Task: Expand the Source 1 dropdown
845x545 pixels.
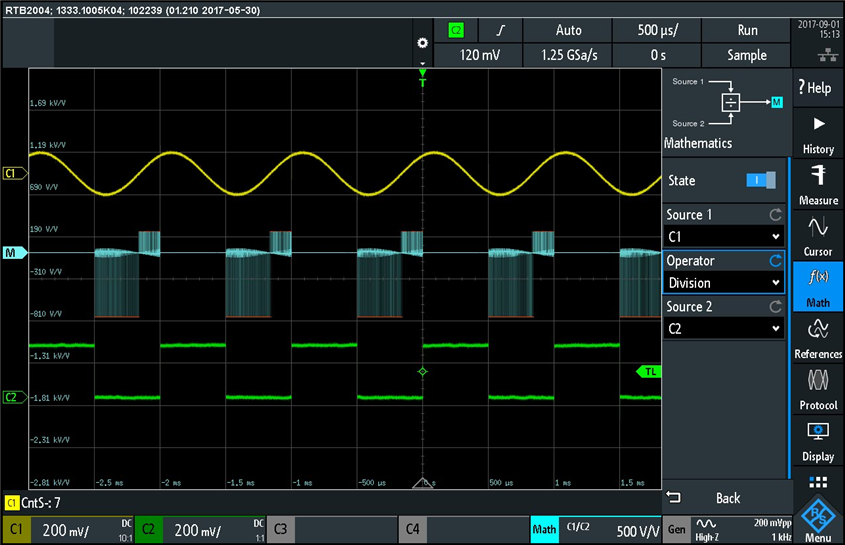Action: coord(723,236)
